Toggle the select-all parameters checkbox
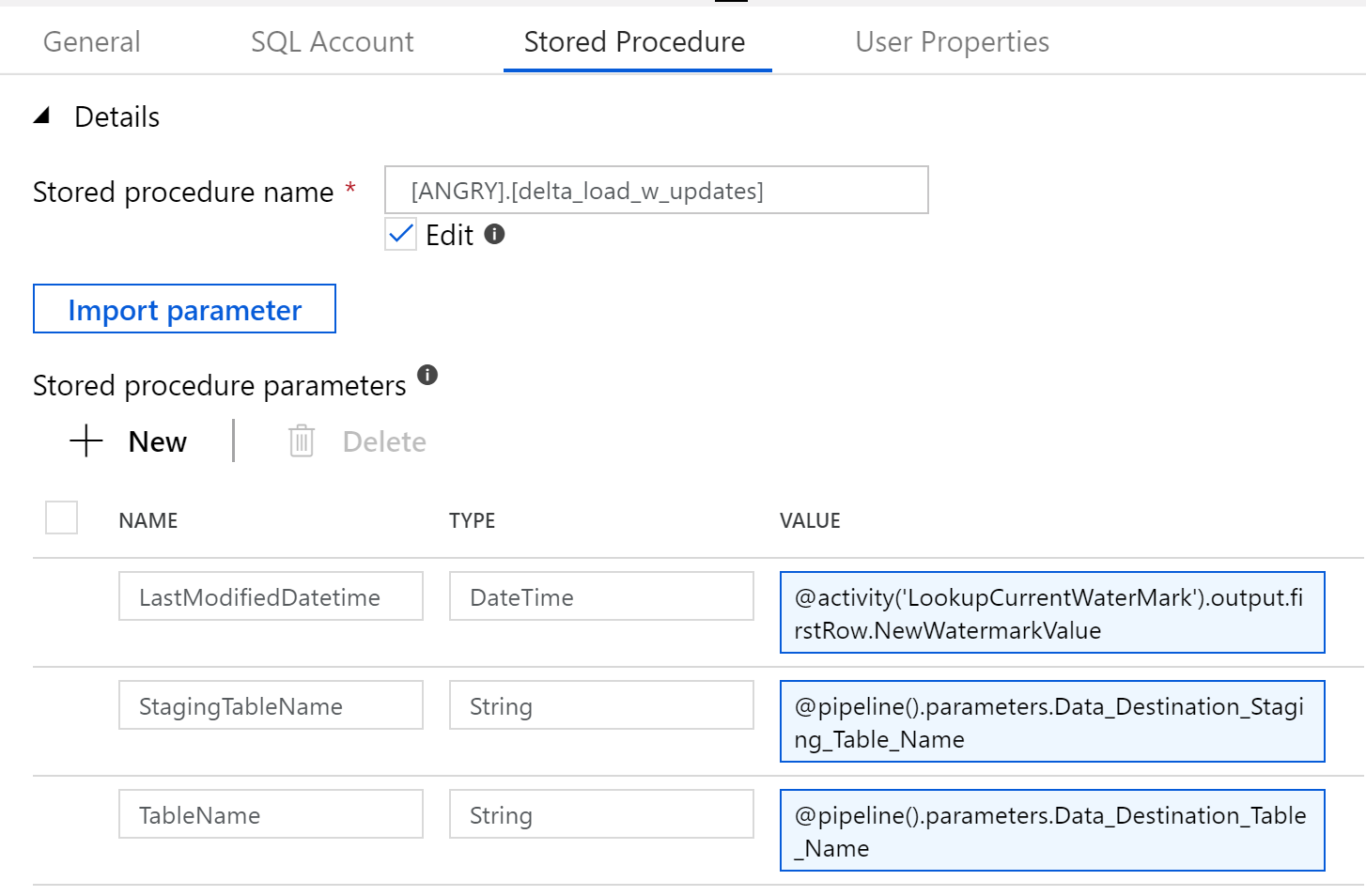The height and width of the screenshot is (896, 1366). coord(62,518)
